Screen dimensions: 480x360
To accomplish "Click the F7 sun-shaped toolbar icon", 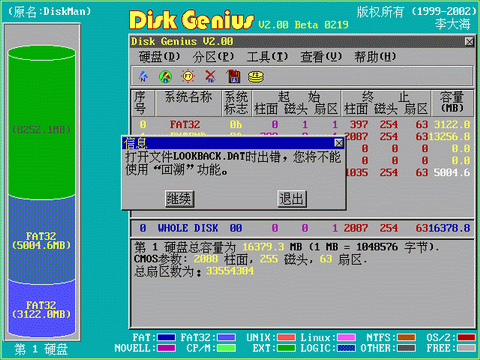I will 188,76.
